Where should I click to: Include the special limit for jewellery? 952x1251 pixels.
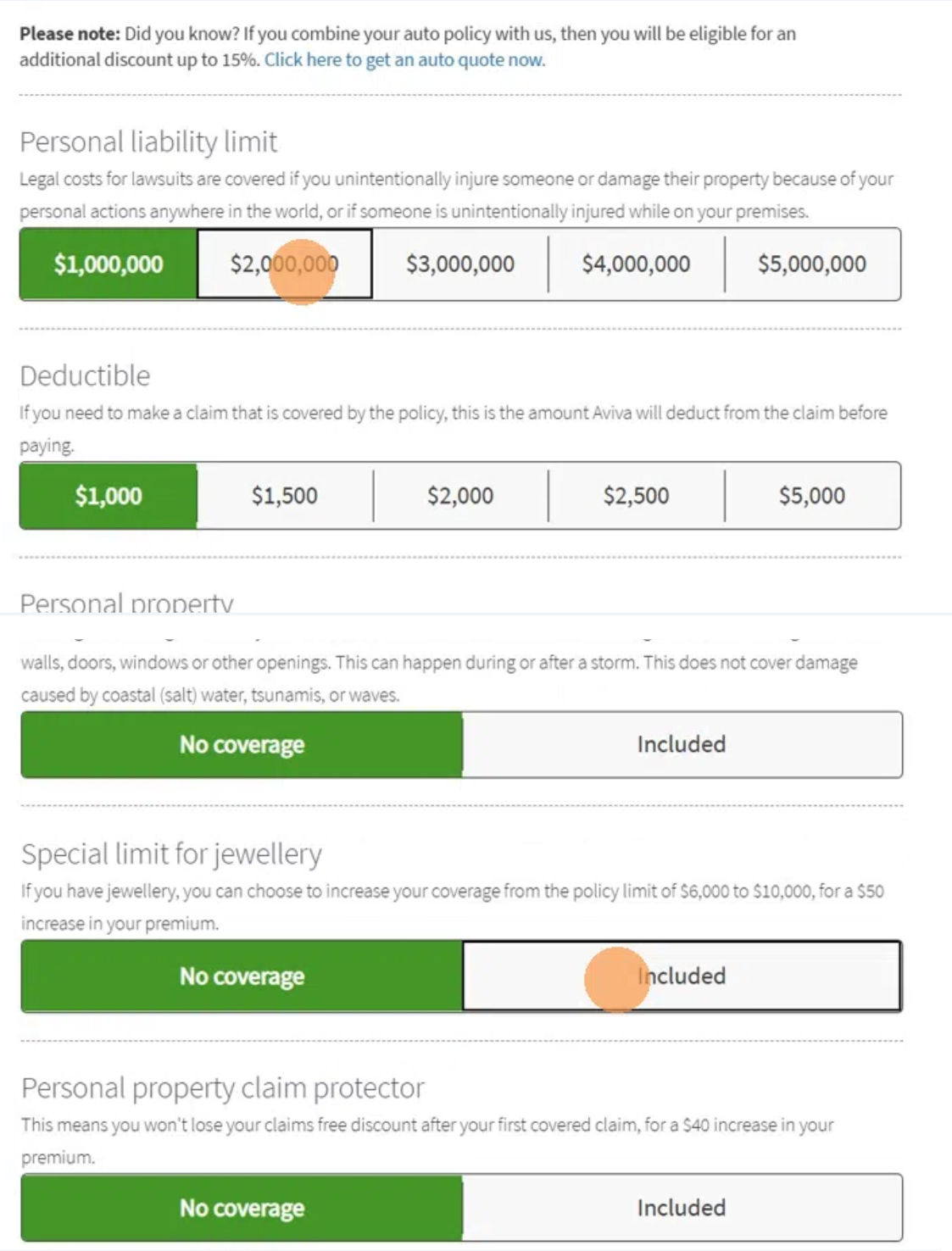[682, 976]
